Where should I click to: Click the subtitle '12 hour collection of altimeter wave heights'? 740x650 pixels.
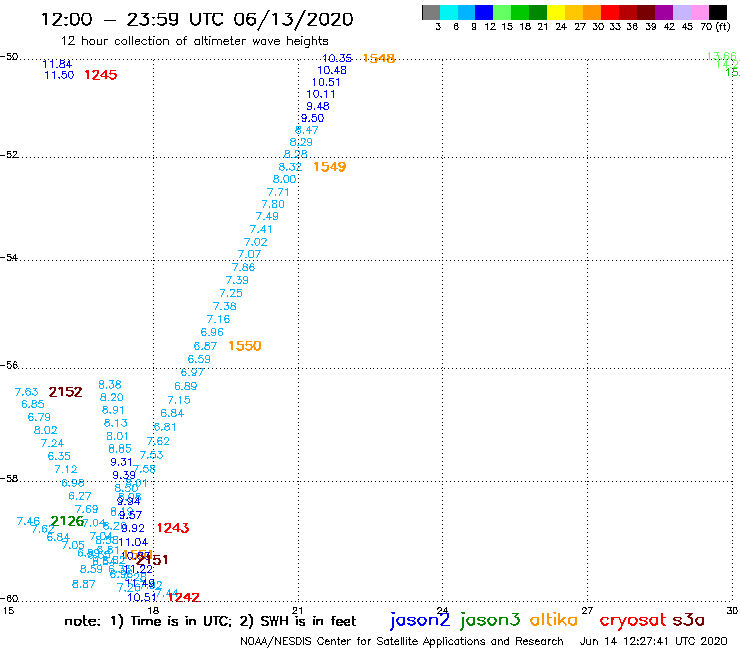194,41
